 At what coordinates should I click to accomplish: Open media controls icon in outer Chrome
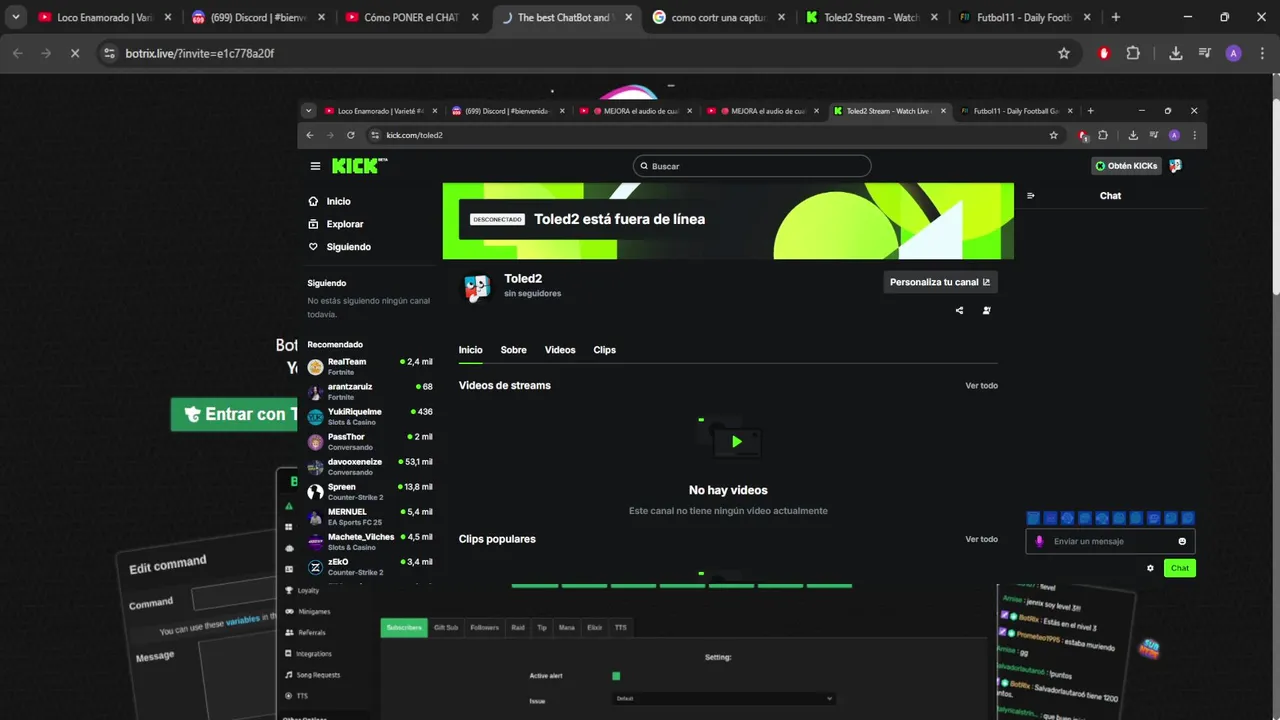(1204, 53)
